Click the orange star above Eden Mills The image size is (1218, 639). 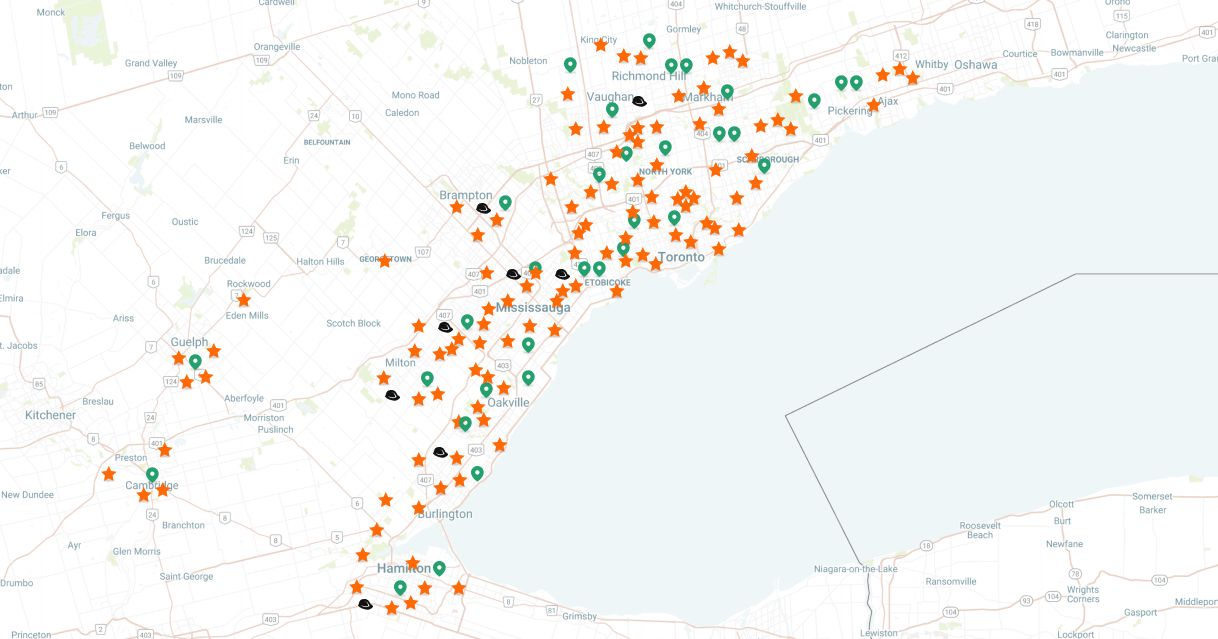243,299
